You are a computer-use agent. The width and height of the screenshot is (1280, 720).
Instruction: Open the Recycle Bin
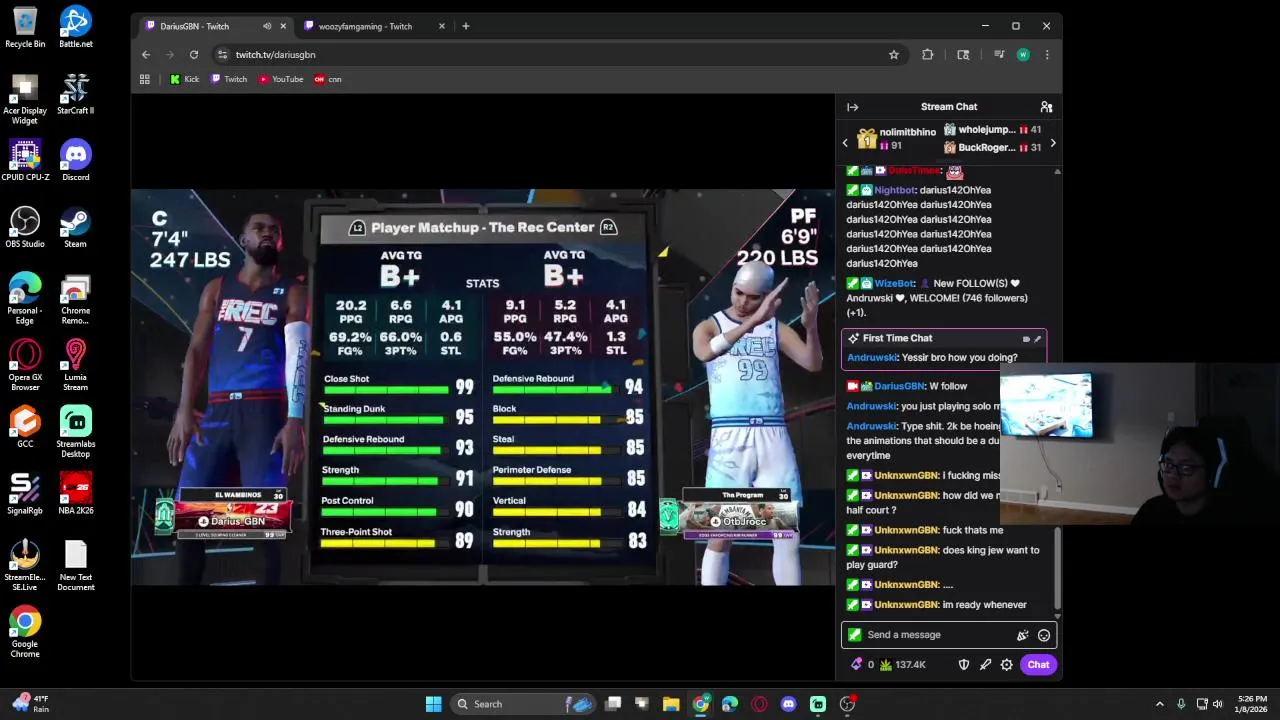[x=25, y=27]
